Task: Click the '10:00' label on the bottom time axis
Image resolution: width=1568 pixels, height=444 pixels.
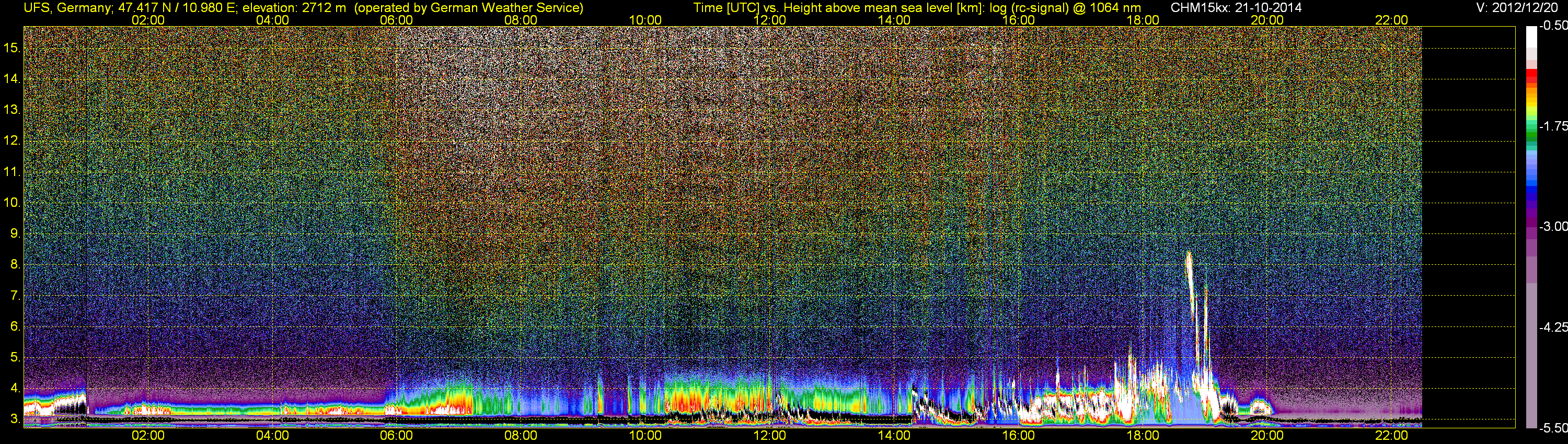Action: point(645,436)
